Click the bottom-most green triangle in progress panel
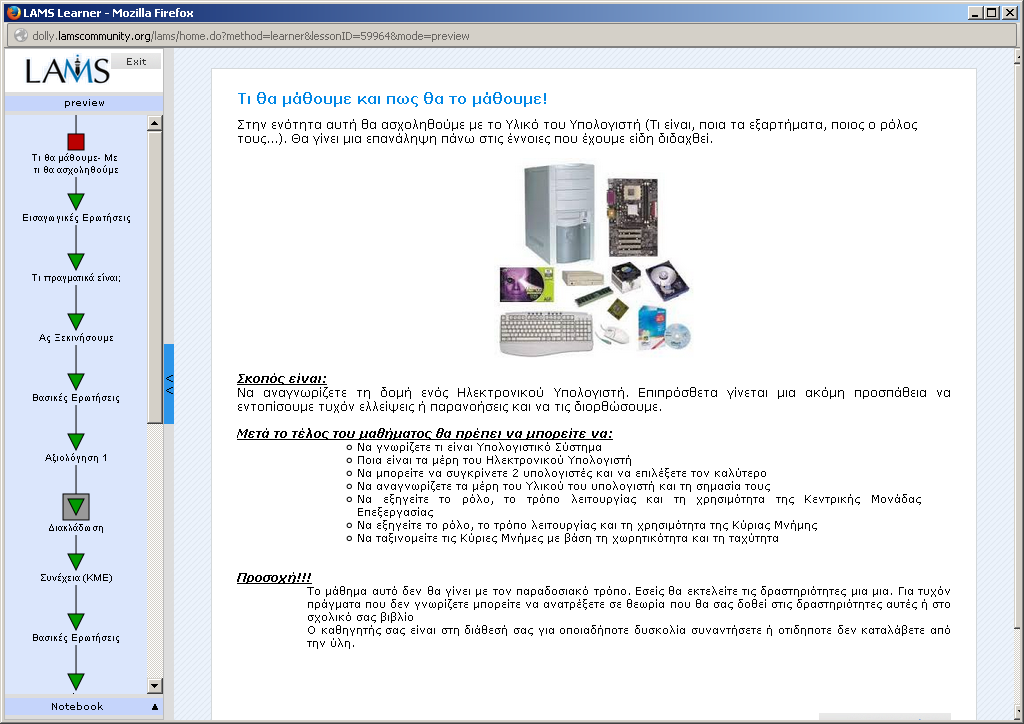1024x724 pixels. 76,682
